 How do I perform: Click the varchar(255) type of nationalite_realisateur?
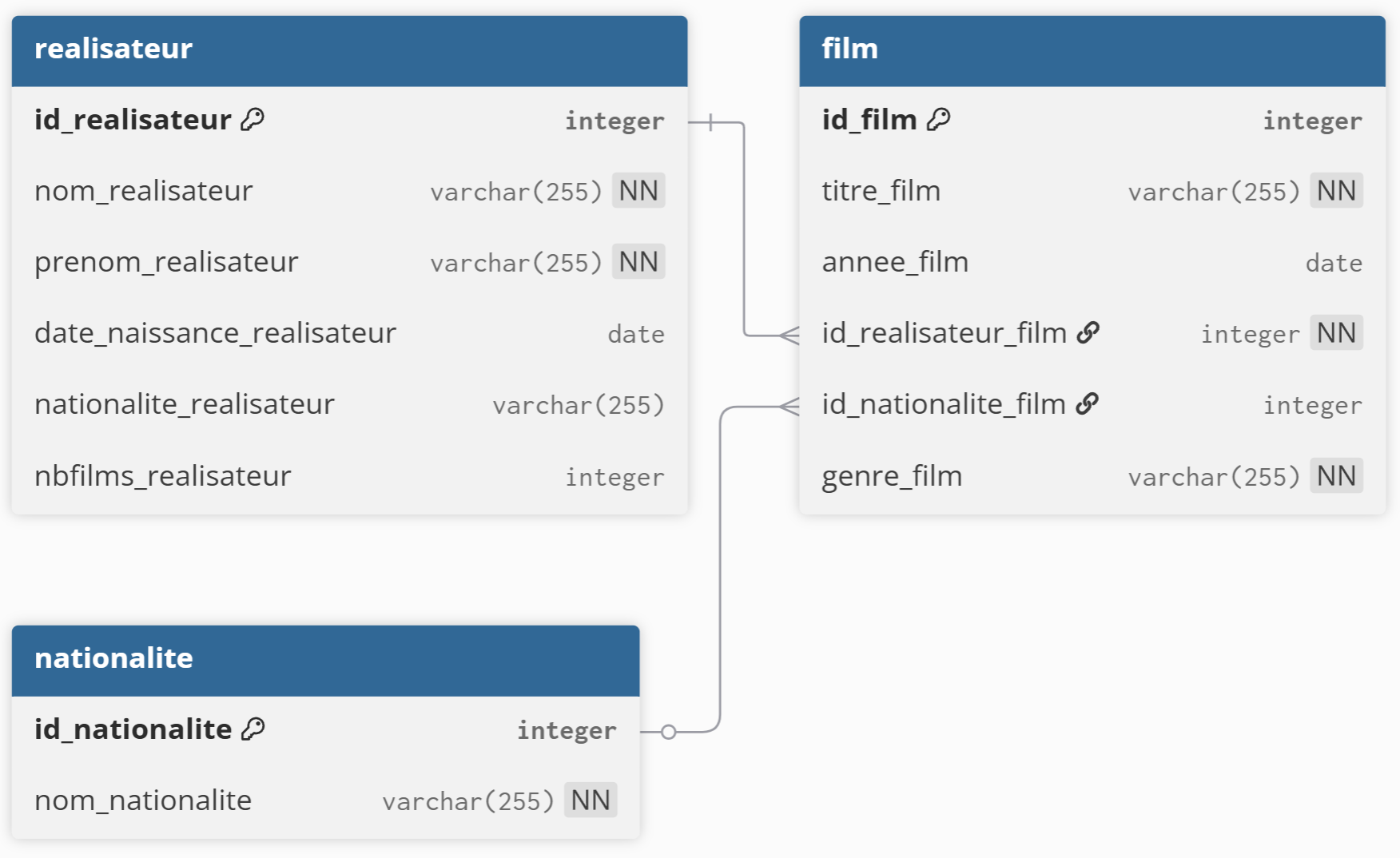578,405
